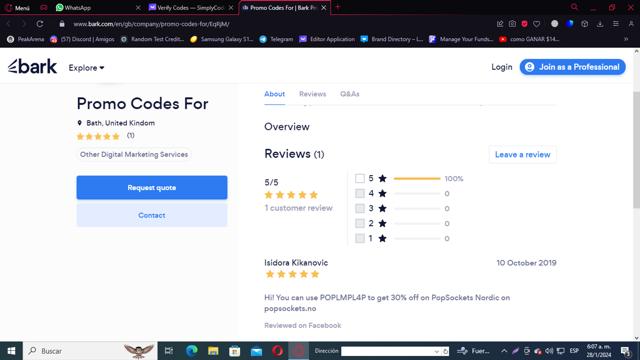Click the reviewer name Isidora Kikanovic
The image size is (640, 360).
(x=296, y=262)
